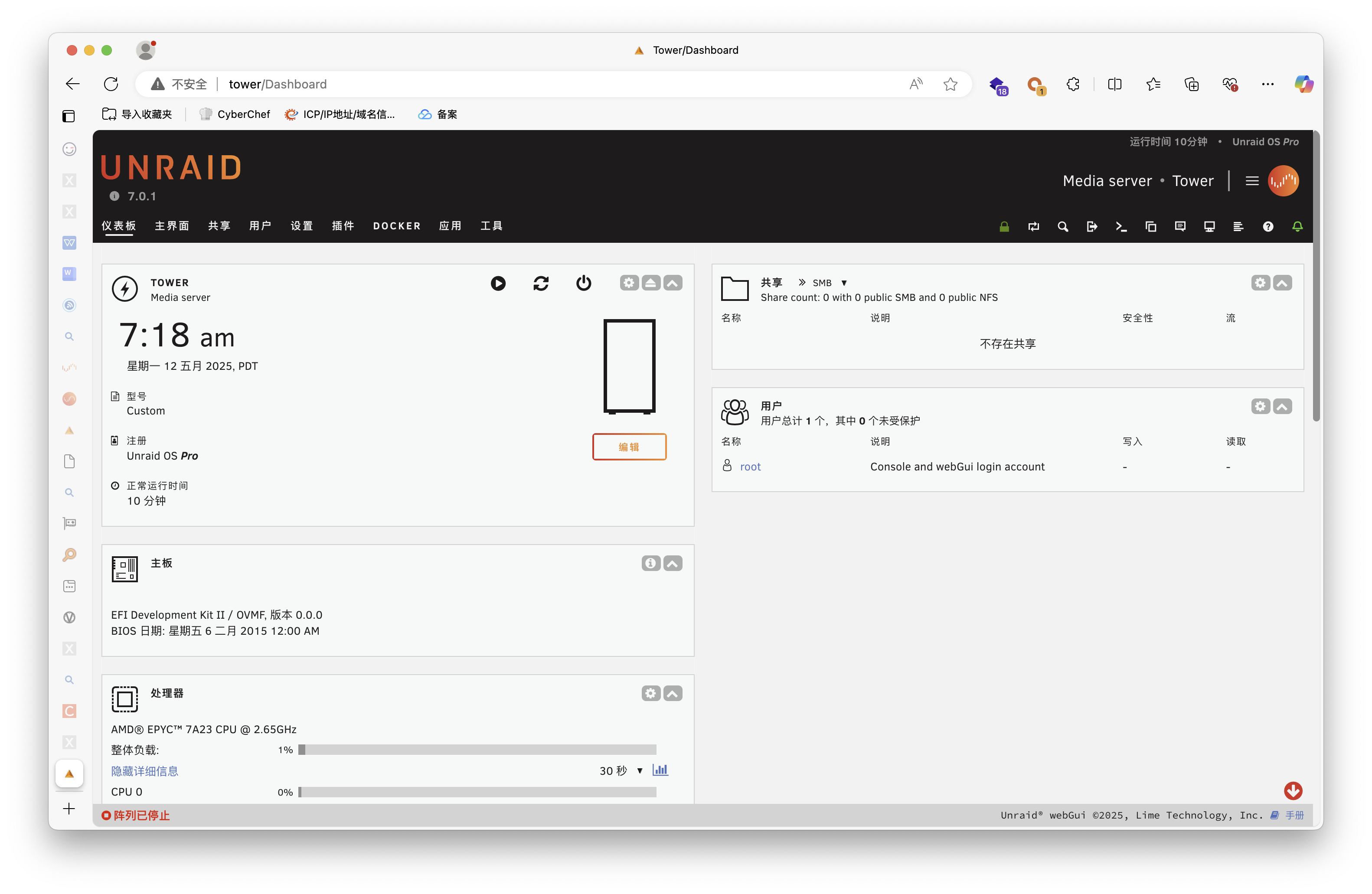Open the split screen browser icon
Screen dimensions: 1372x894
(1114, 84)
